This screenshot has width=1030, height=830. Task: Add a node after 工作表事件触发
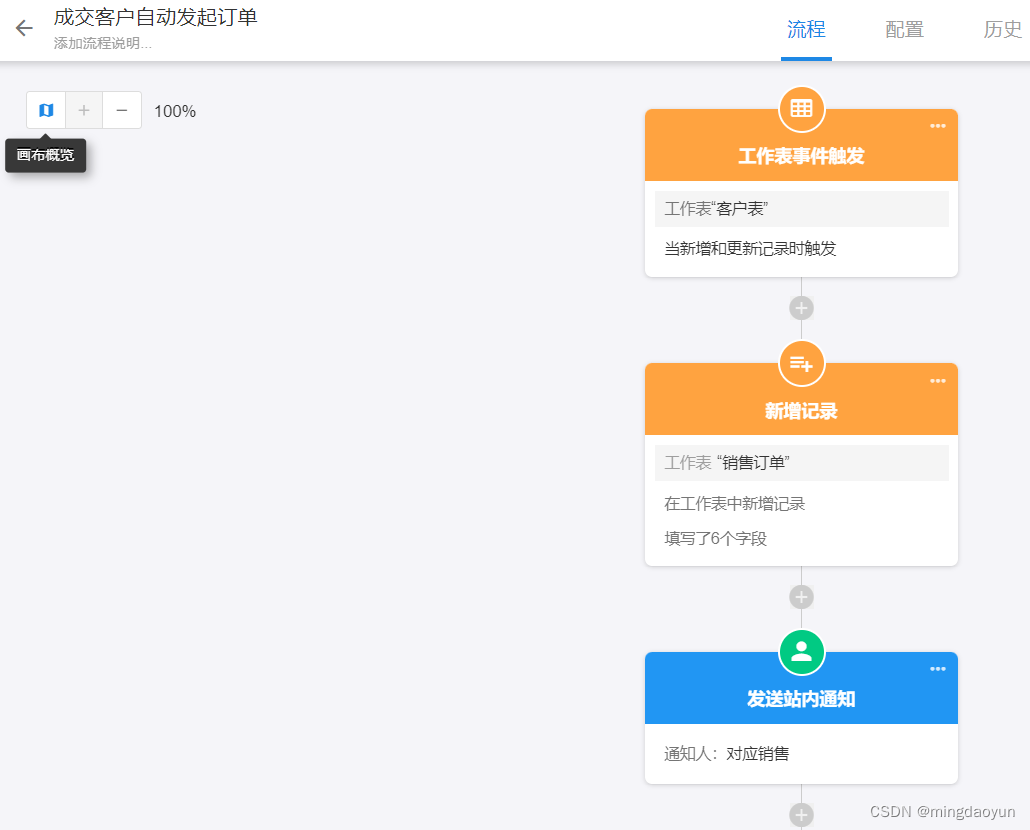801,308
